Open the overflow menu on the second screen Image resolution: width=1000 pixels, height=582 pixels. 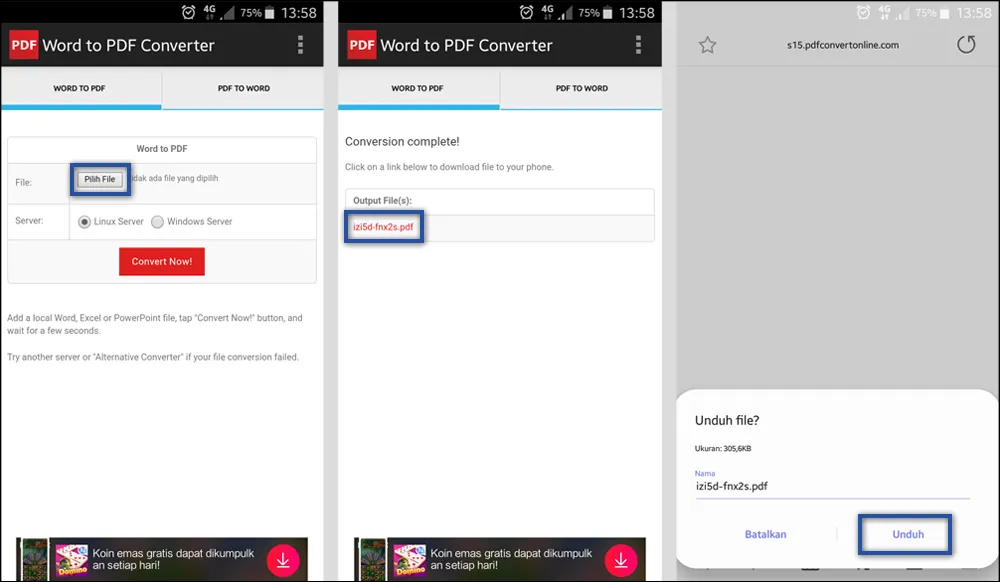click(x=638, y=45)
